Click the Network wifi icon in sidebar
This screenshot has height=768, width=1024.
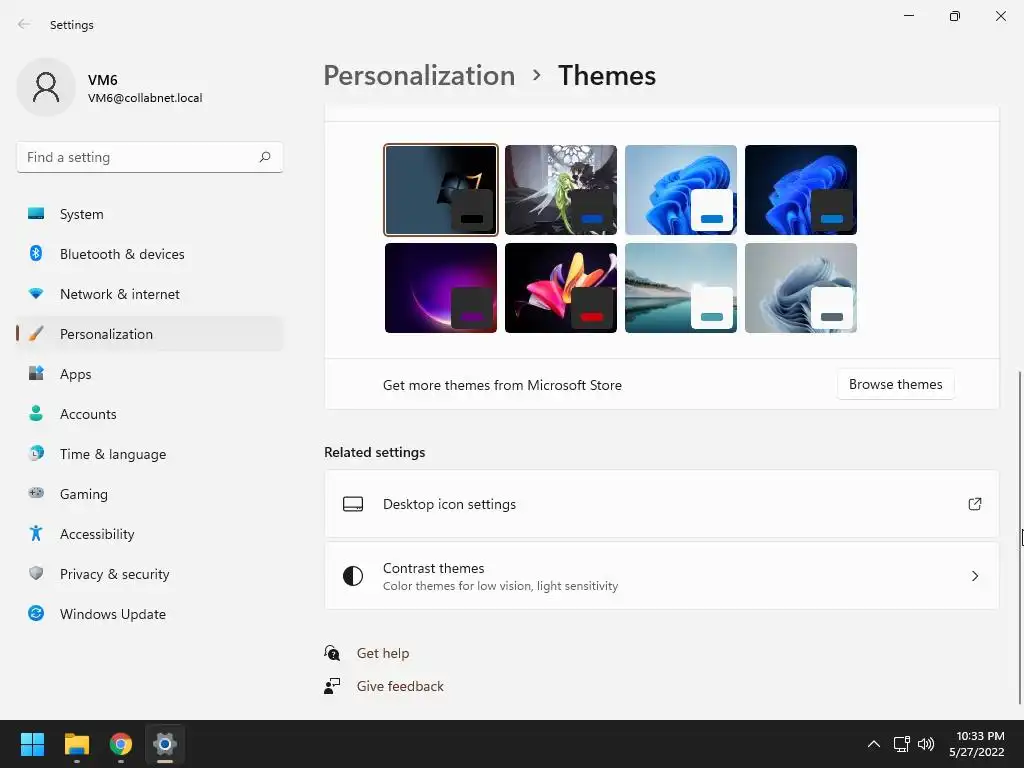click(36, 294)
